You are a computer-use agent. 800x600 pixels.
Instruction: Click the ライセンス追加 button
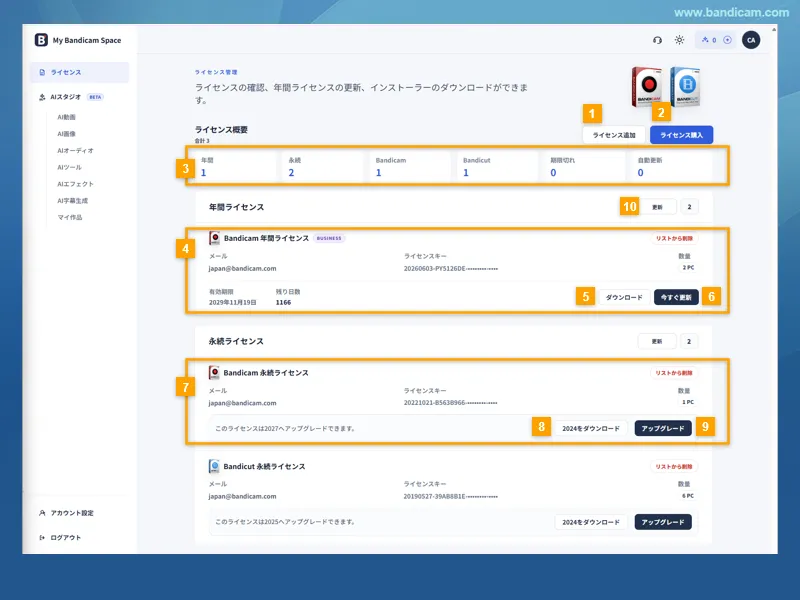coord(614,135)
